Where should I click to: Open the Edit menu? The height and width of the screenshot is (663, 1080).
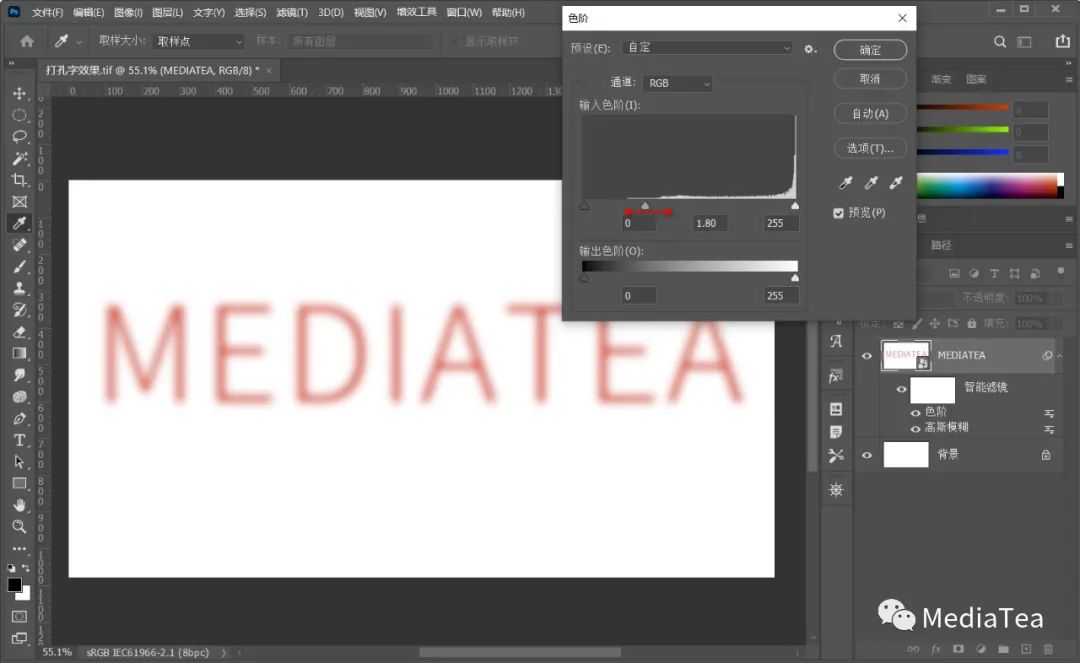88,12
